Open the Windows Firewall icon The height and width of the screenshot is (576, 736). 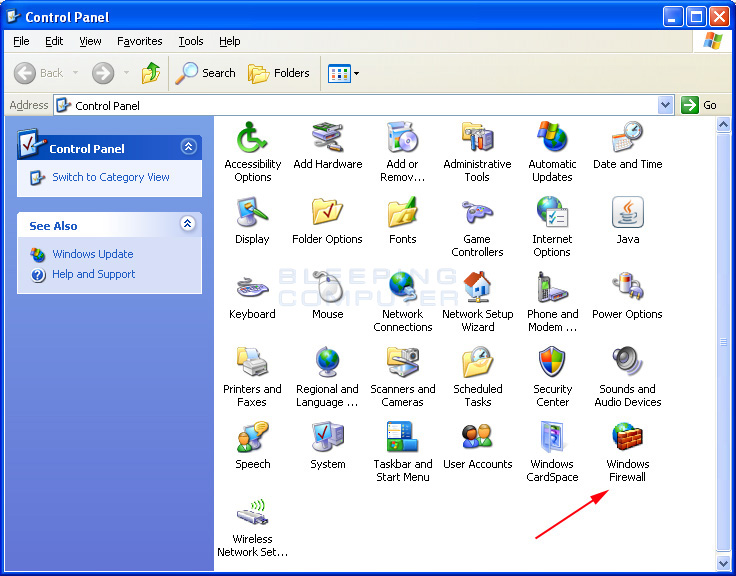tap(628, 438)
